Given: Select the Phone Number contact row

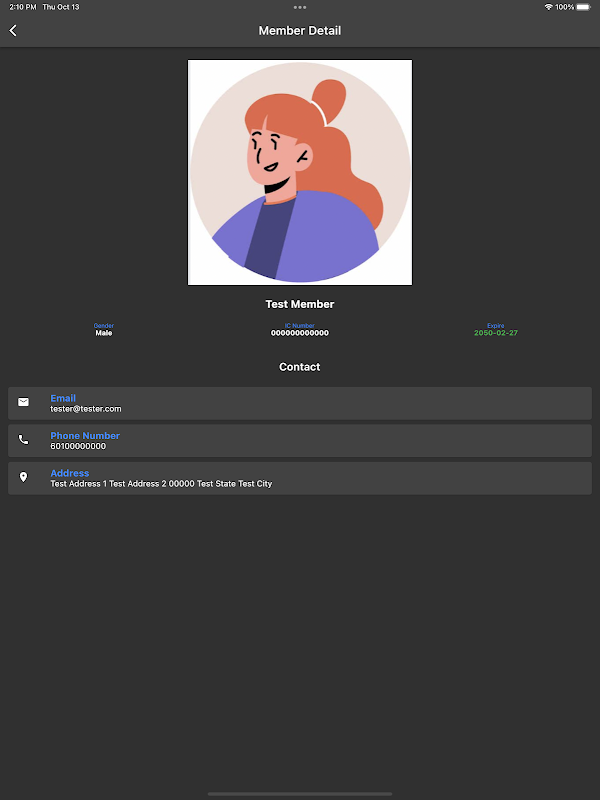Looking at the screenshot, I should coord(300,441).
